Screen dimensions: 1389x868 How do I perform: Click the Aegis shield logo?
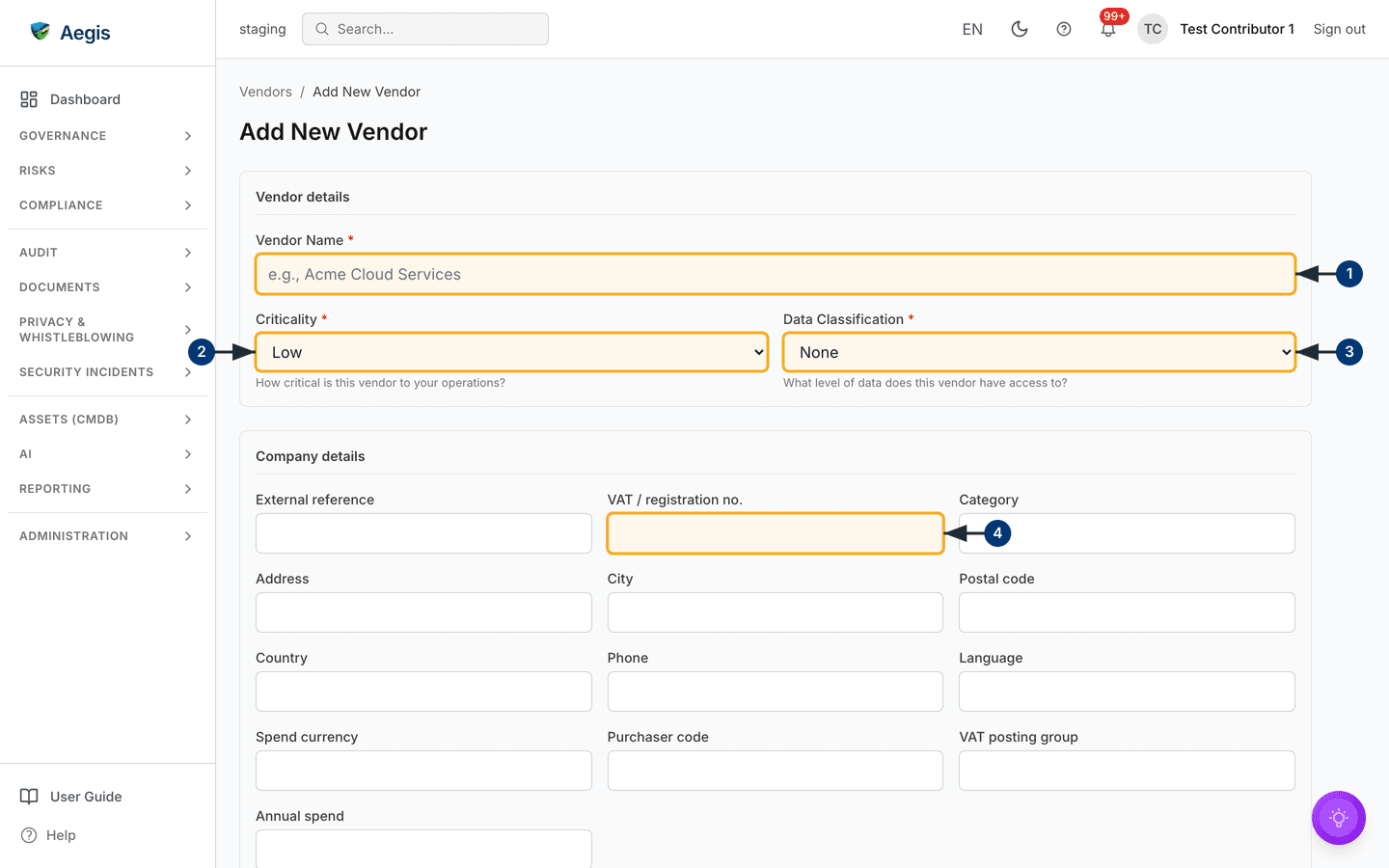40,31
